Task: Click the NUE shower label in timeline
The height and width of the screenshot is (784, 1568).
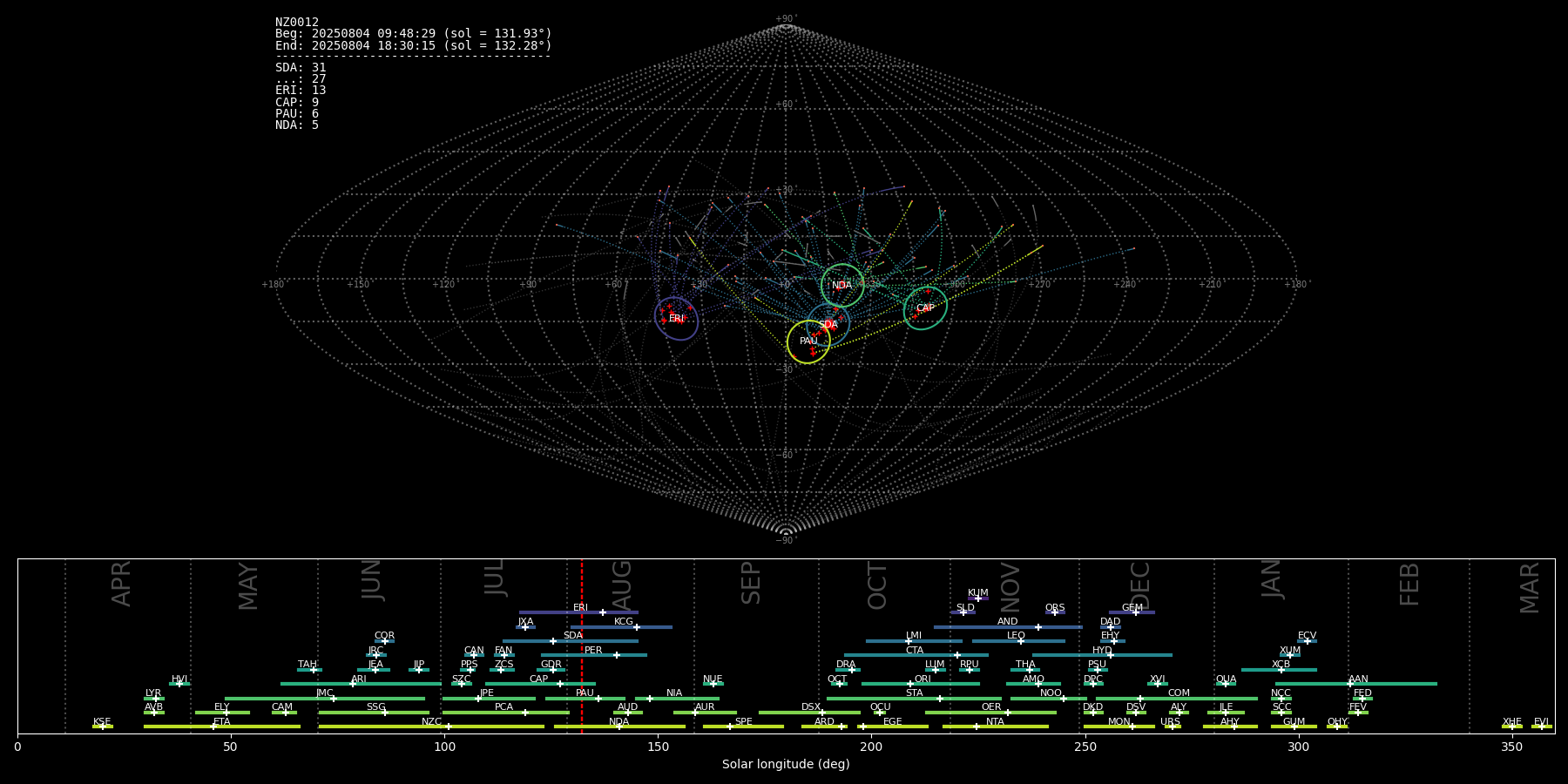Action: [x=713, y=679]
